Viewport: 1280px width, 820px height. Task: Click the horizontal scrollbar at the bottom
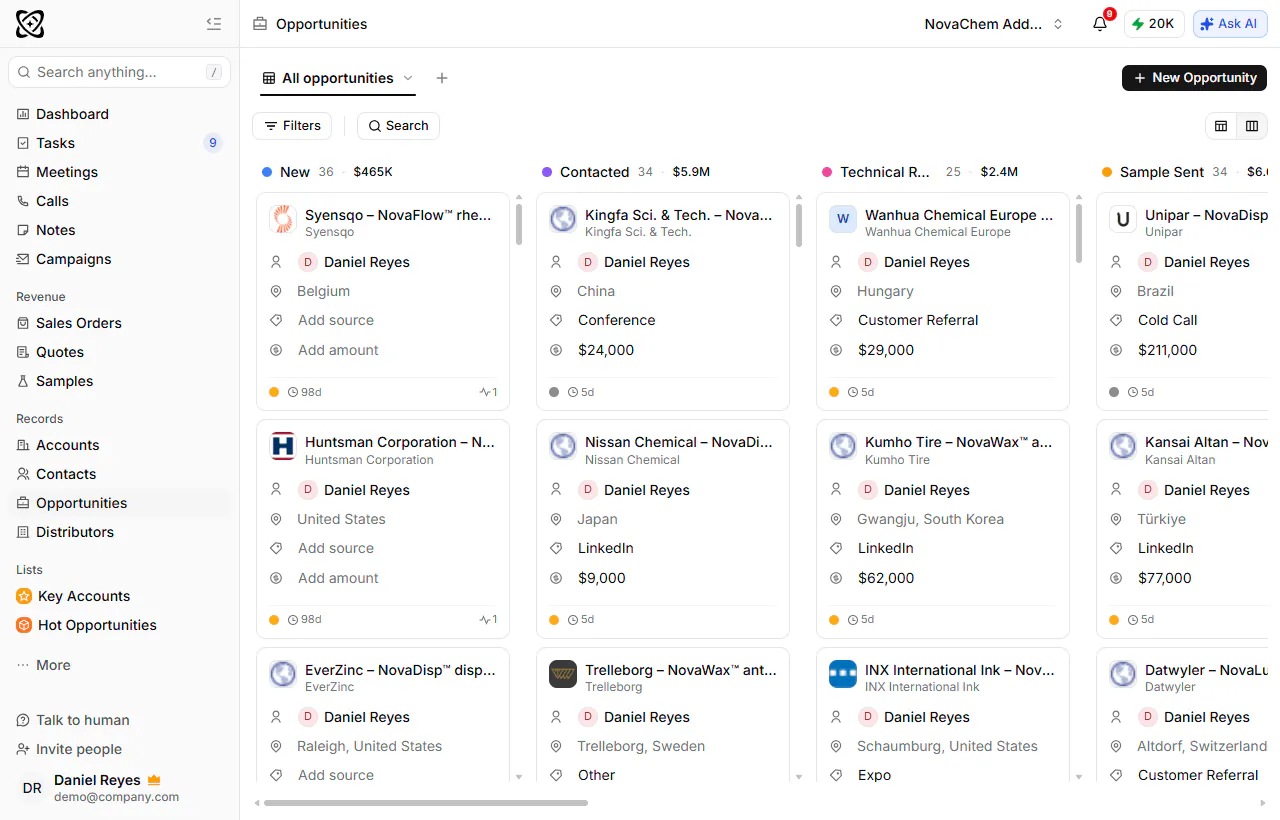click(x=426, y=802)
